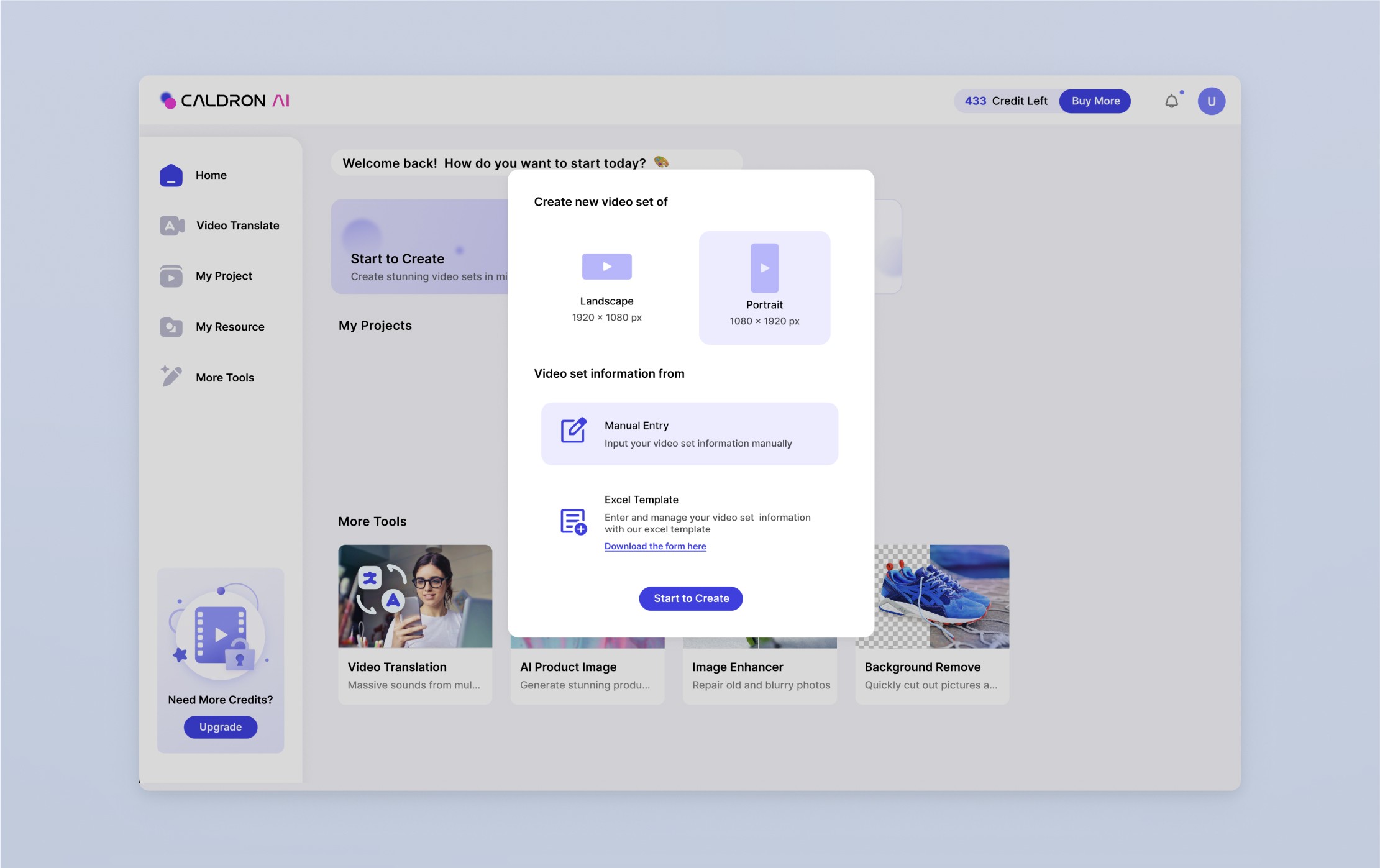Select Portrait 1080 × 1920 format
The image size is (1380, 868).
coord(764,288)
